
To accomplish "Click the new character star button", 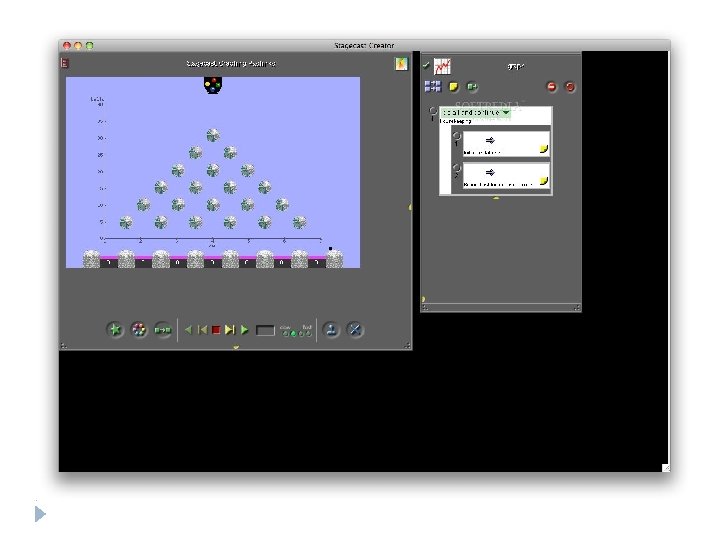I will 115,330.
